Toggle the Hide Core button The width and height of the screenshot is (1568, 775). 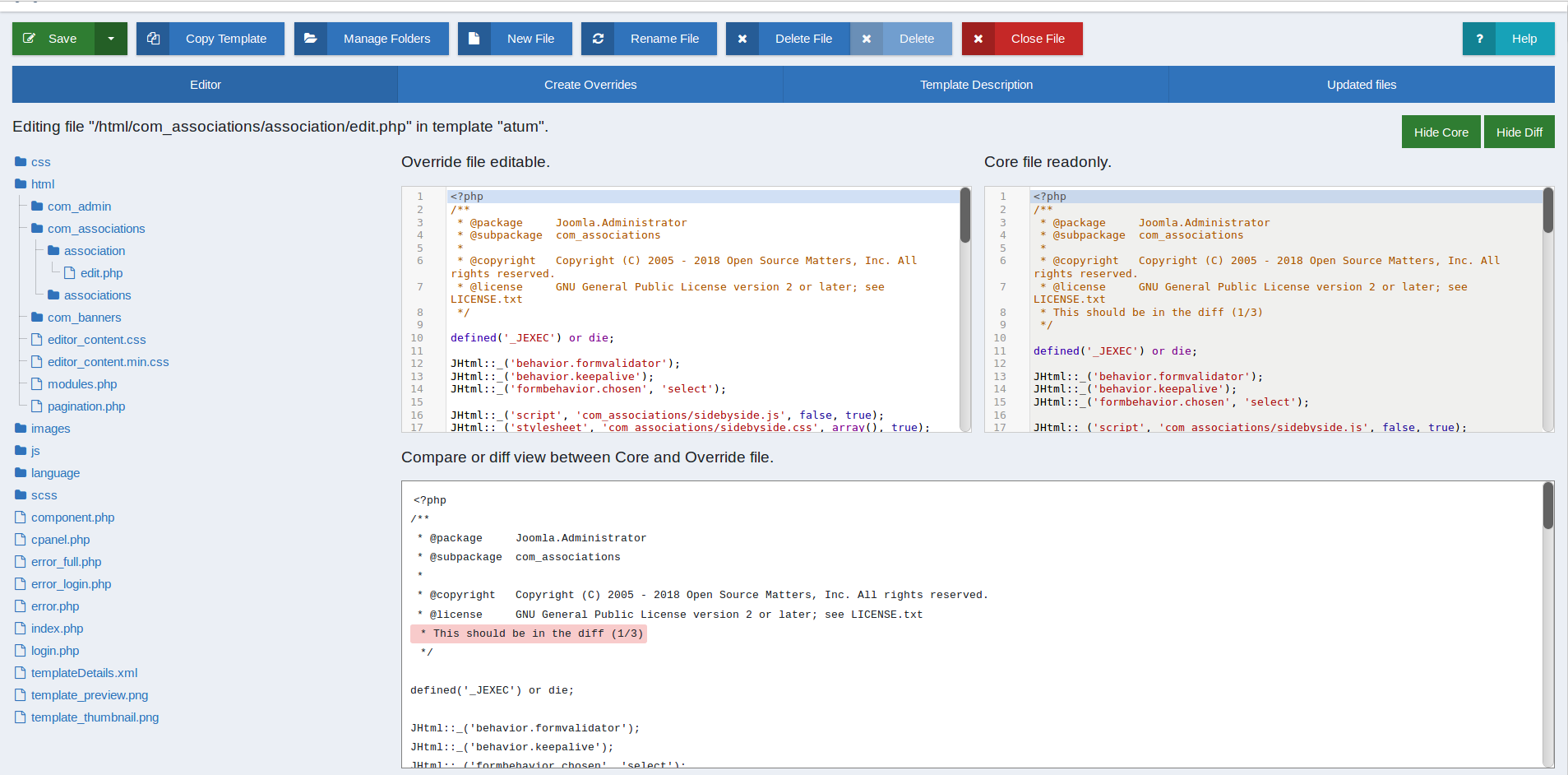(x=1441, y=132)
